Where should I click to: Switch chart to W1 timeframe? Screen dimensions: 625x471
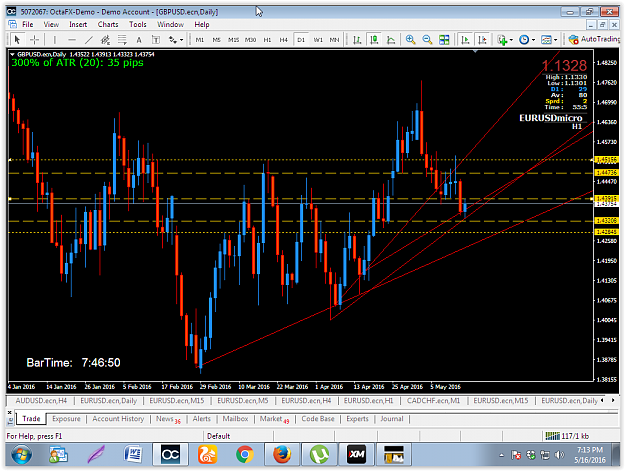(x=318, y=39)
